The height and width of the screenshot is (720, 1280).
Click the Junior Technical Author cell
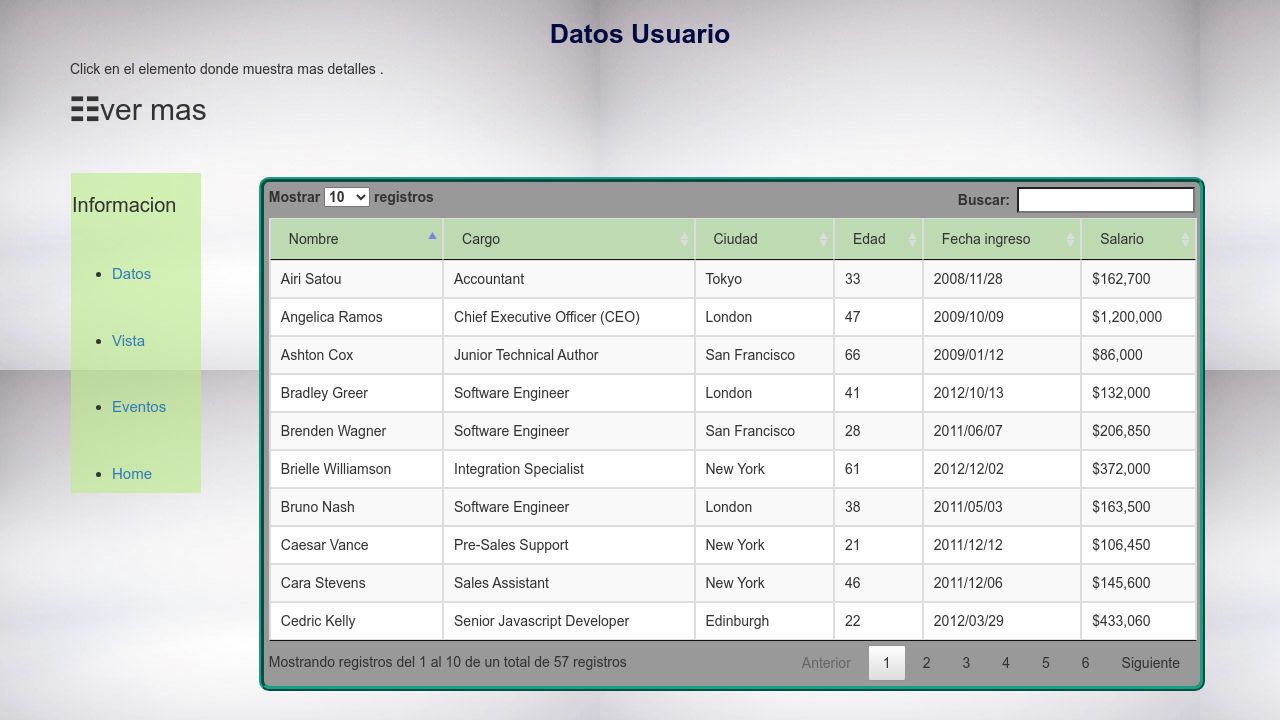coord(569,355)
